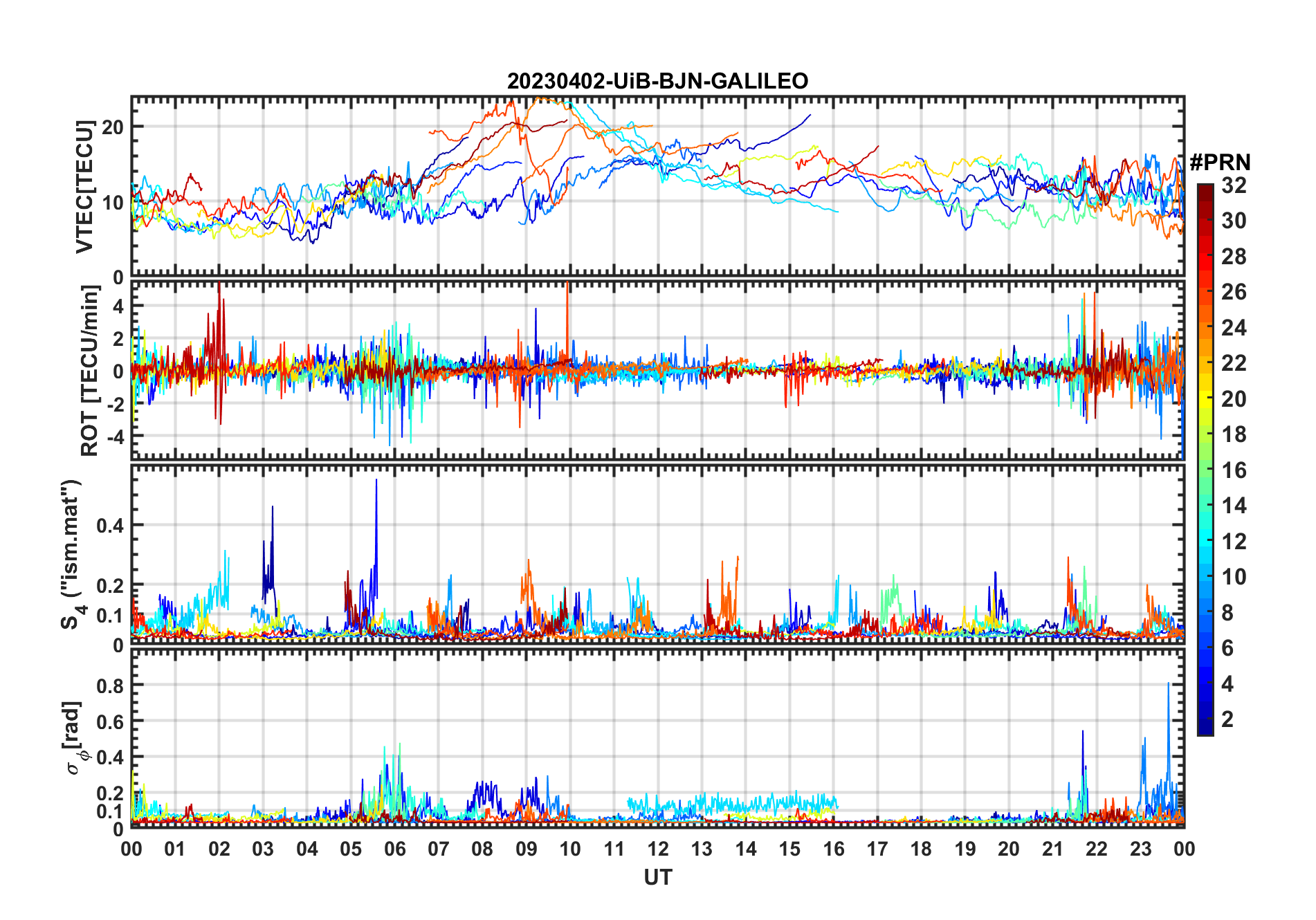The image size is (1316, 920).
Task: Click the colorbar tick label 24
Action: [x=1234, y=328]
